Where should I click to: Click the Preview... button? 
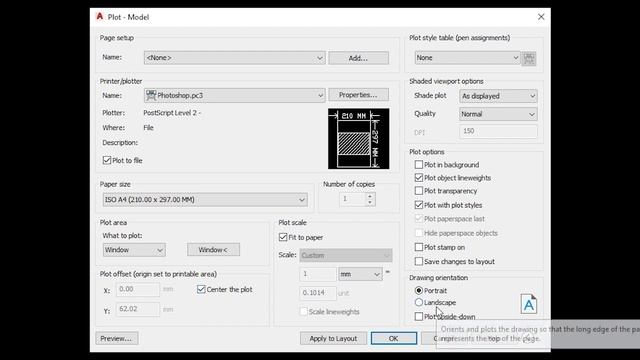117,338
